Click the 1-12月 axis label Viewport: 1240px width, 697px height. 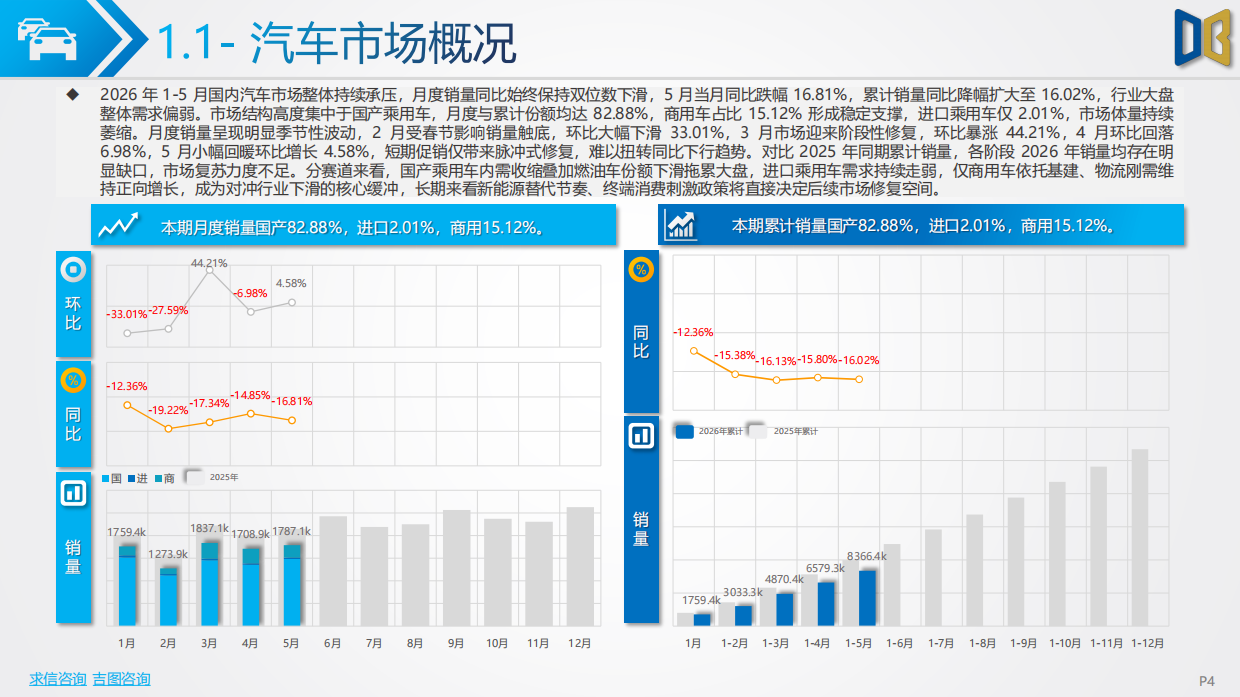tap(1147, 643)
